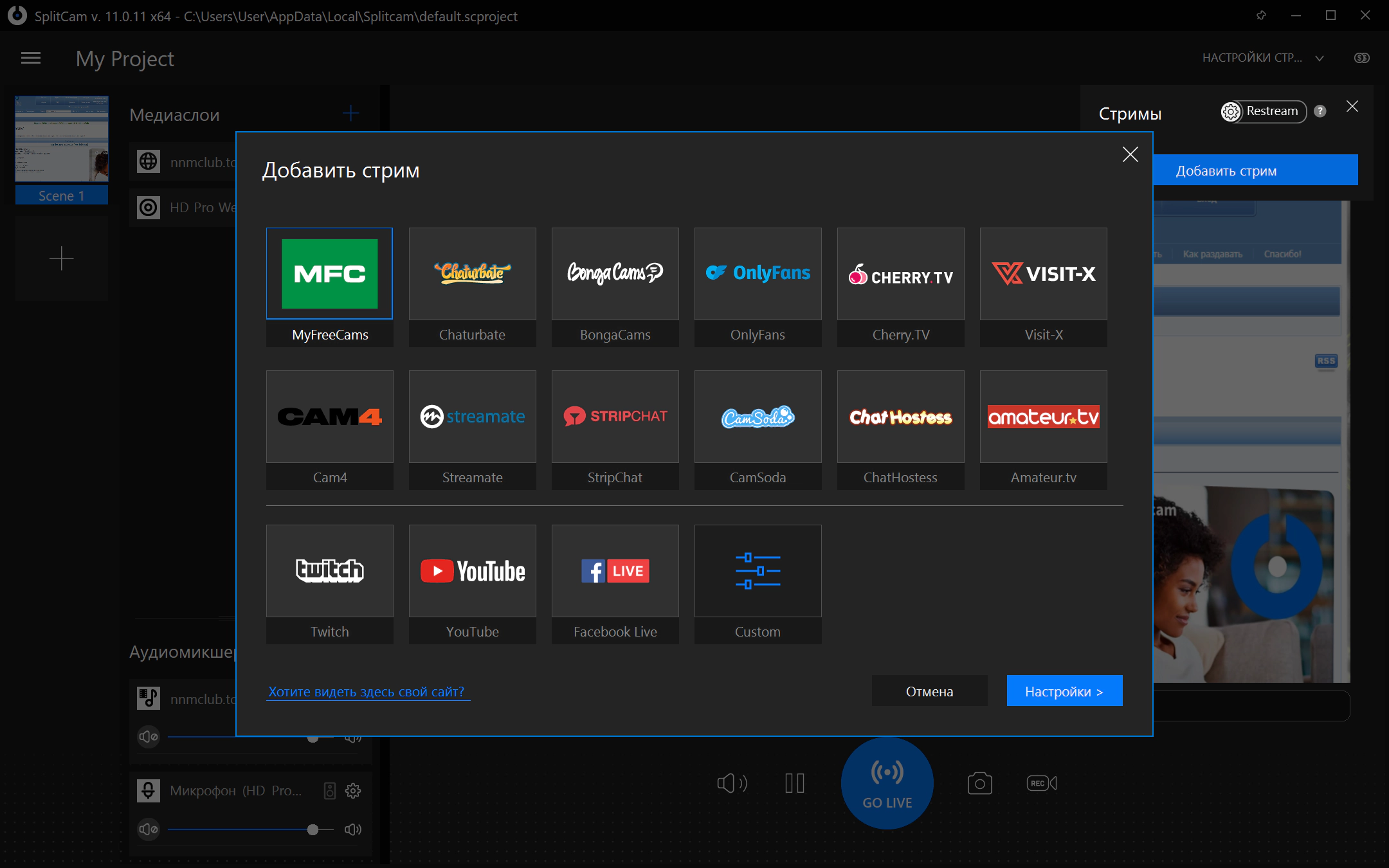Take a snapshot with the camera icon
The image size is (1389, 868).
(x=979, y=783)
